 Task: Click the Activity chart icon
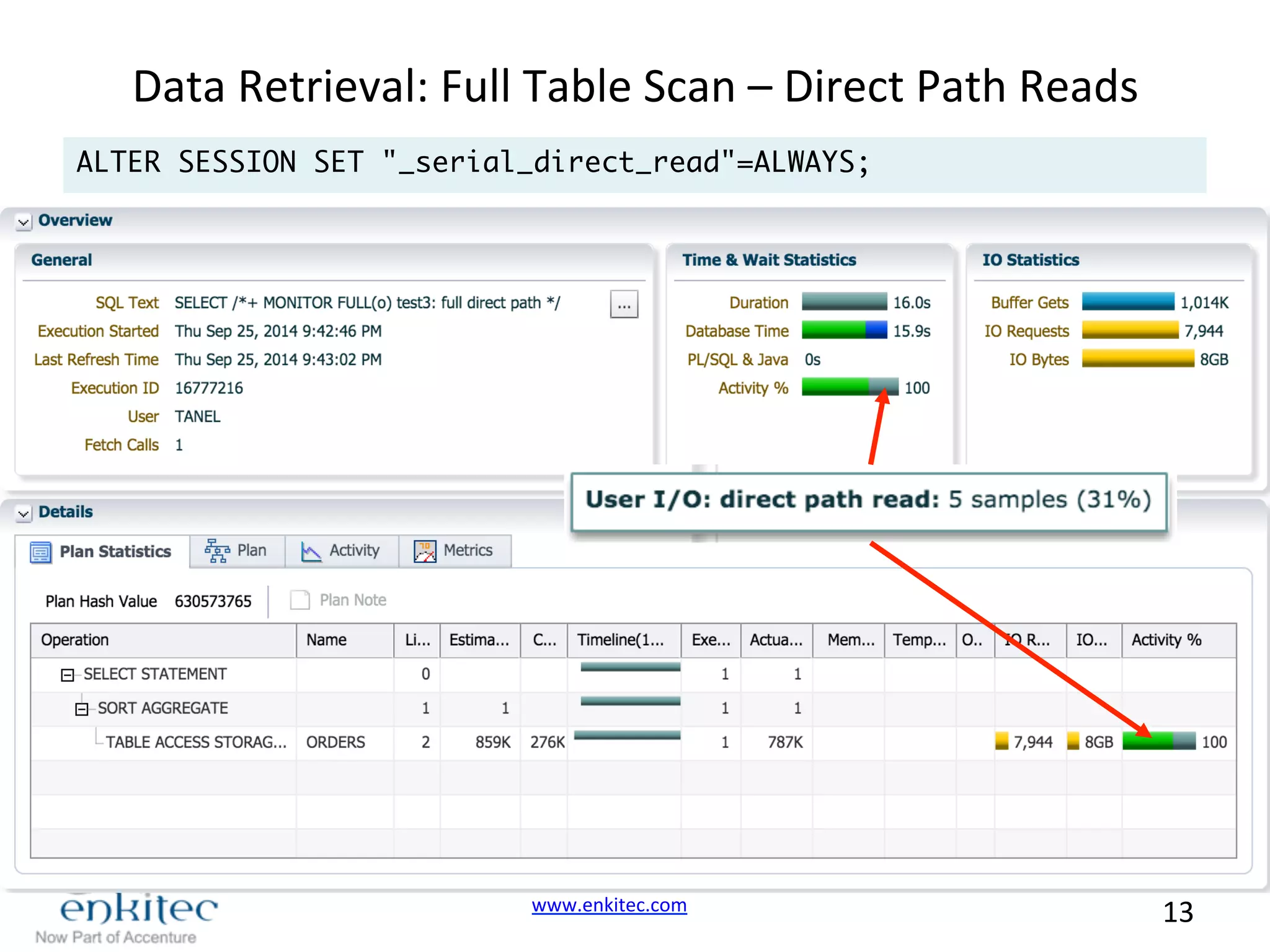(311, 551)
